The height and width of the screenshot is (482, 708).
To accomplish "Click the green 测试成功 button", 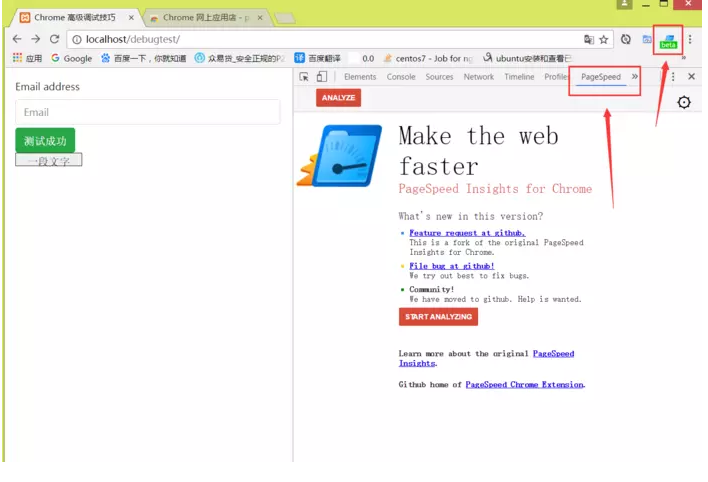I will (45, 140).
